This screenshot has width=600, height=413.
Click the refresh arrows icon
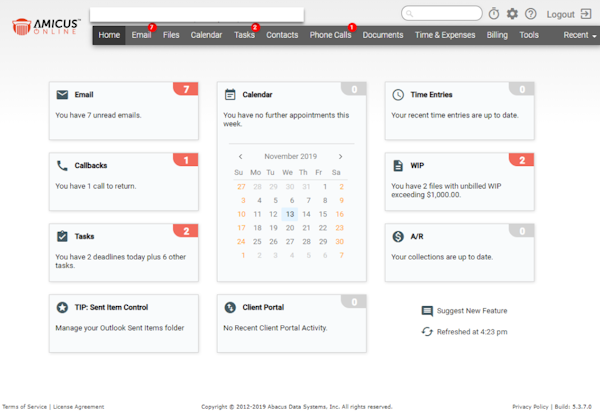pyautogui.click(x=427, y=331)
